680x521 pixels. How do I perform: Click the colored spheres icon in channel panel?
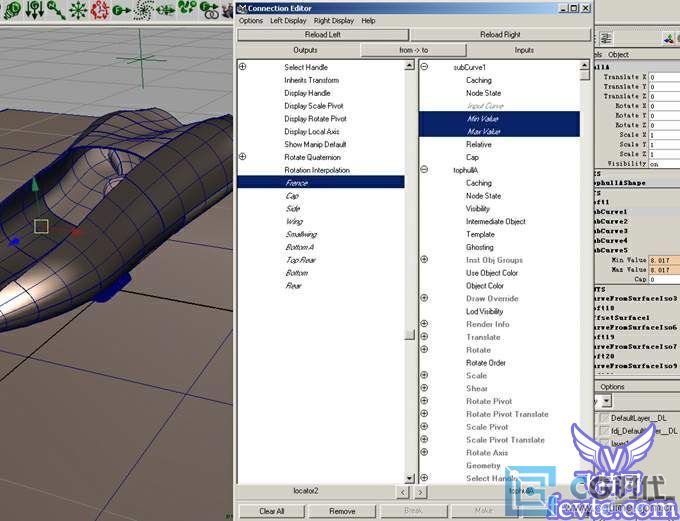click(669, 39)
